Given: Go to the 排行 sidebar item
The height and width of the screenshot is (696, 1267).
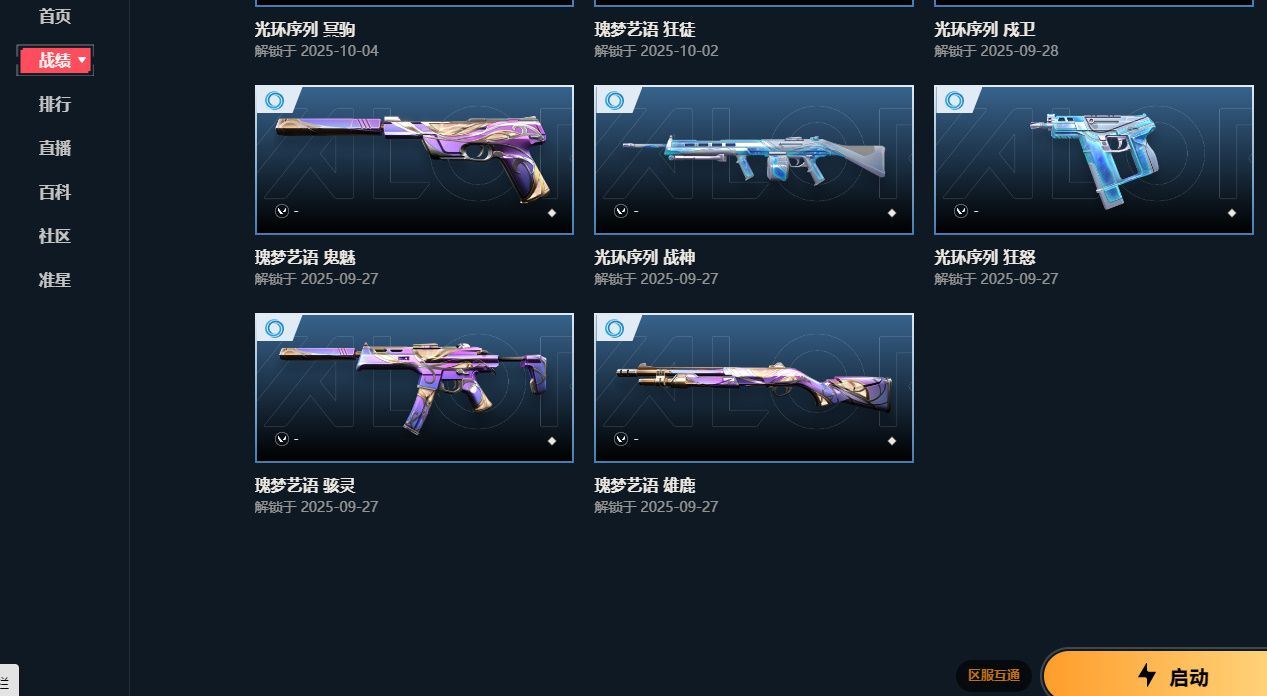Looking at the screenshot, I should pos(55,104).
